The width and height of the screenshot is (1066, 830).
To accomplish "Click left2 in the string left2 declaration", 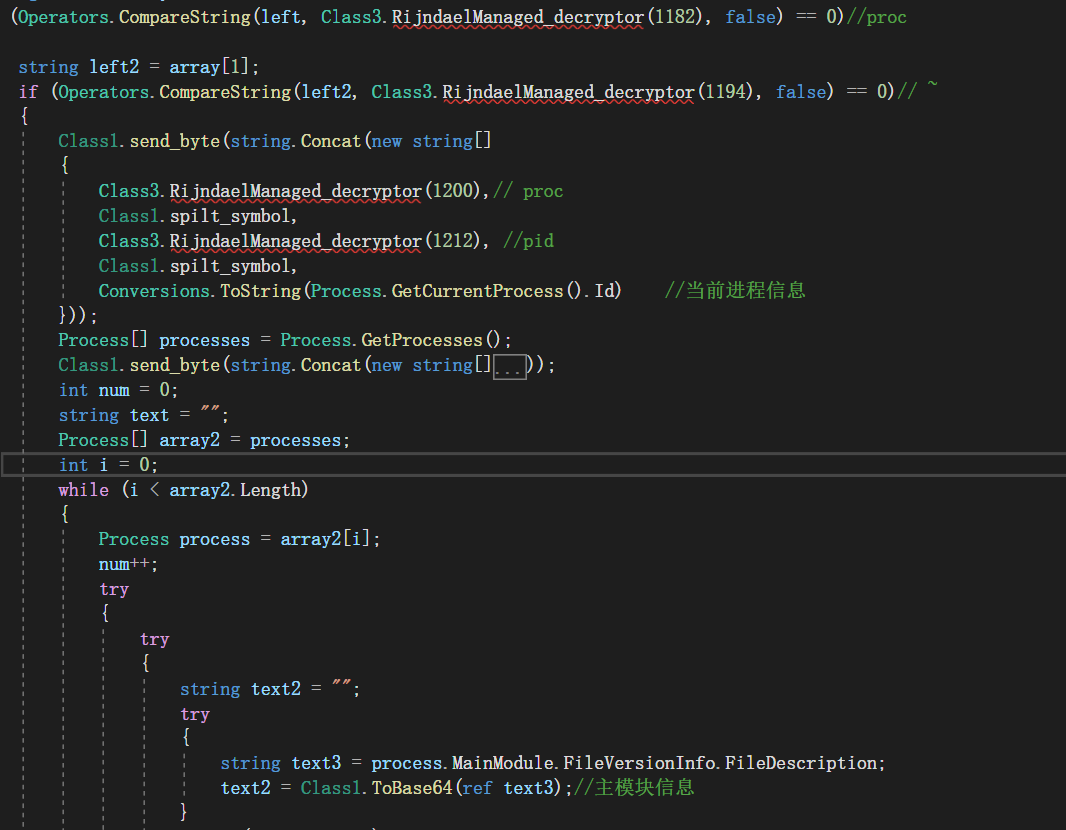I will tap(114, 67).
